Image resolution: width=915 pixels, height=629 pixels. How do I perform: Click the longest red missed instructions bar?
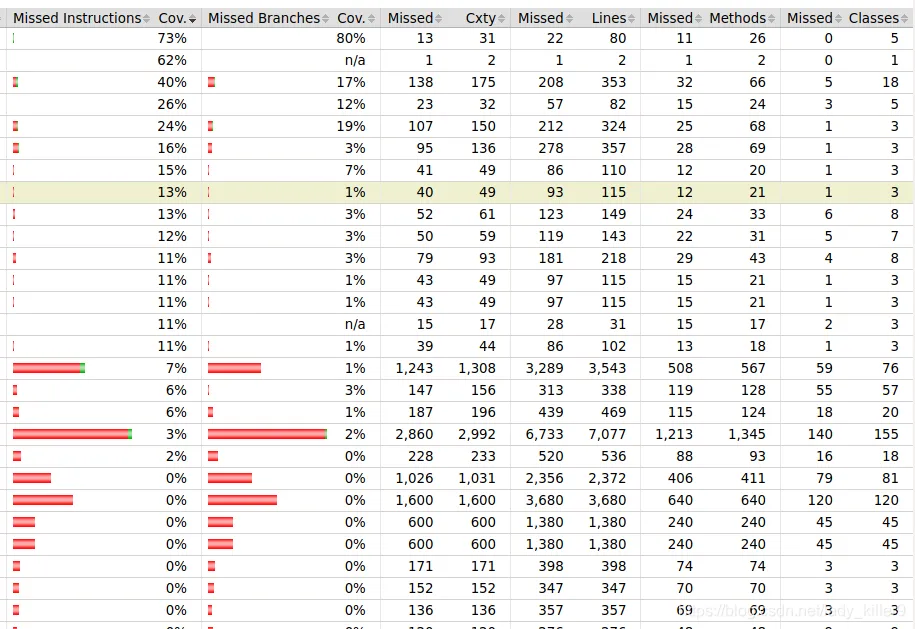(71, 434)
